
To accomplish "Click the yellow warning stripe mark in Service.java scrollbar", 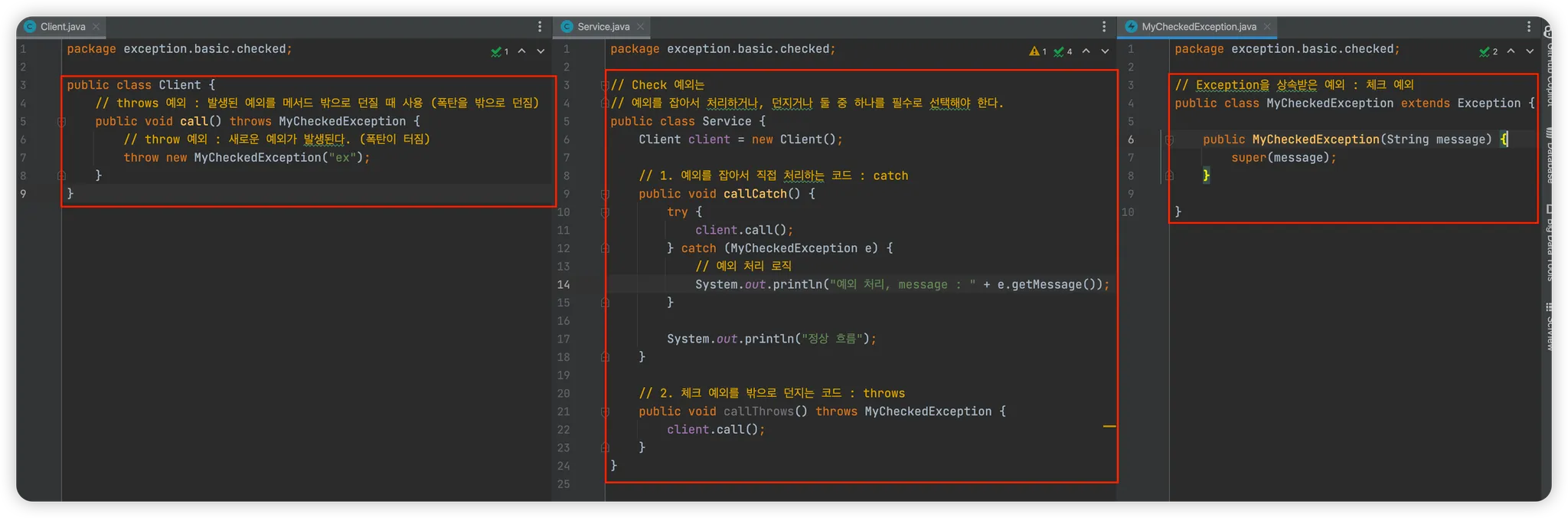I will (x=1109, y=426).
